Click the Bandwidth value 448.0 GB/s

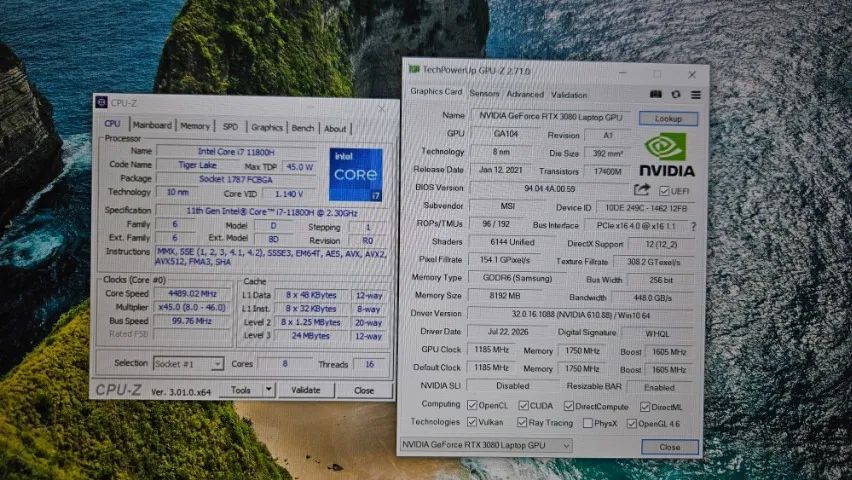click(x=653, y=298)
